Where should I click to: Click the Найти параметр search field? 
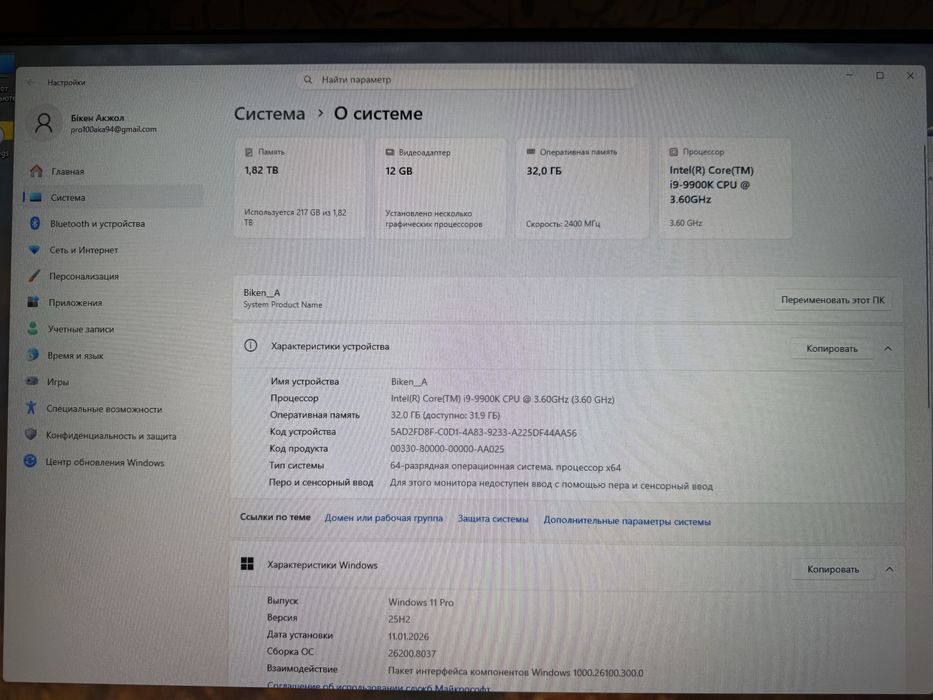(x=467, y=79)
